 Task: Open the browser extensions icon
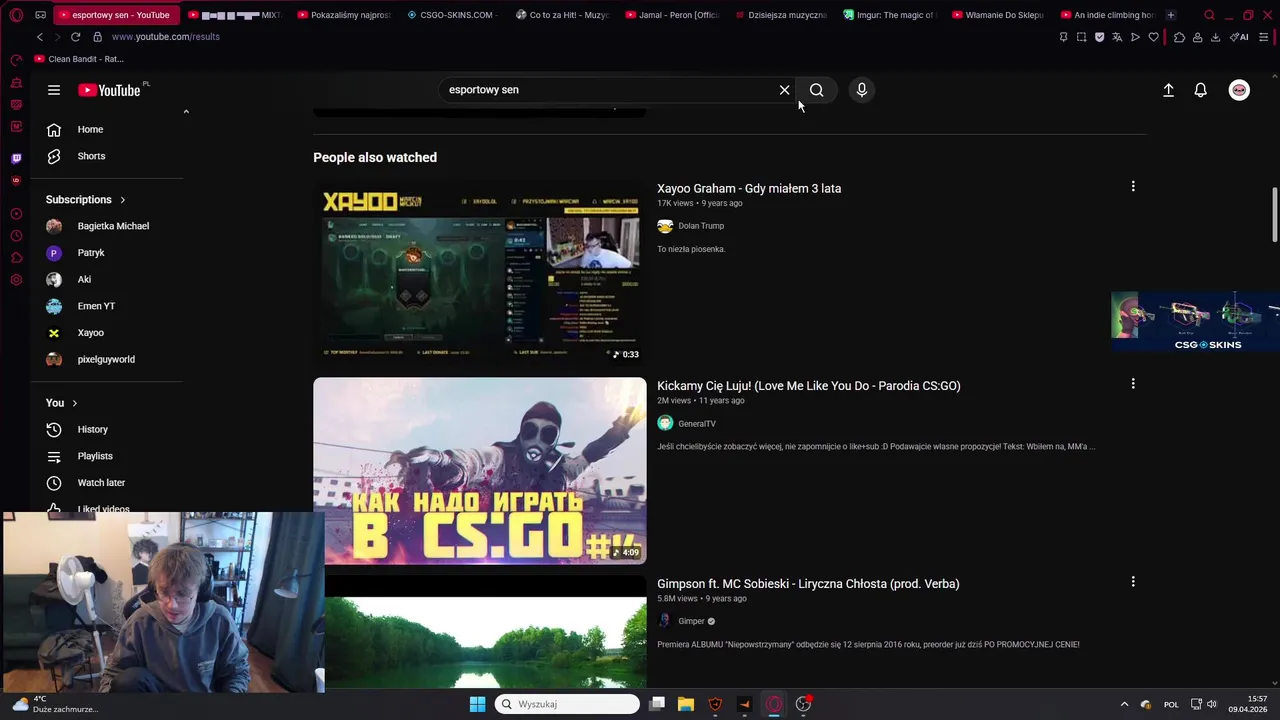pos(1179,37)
